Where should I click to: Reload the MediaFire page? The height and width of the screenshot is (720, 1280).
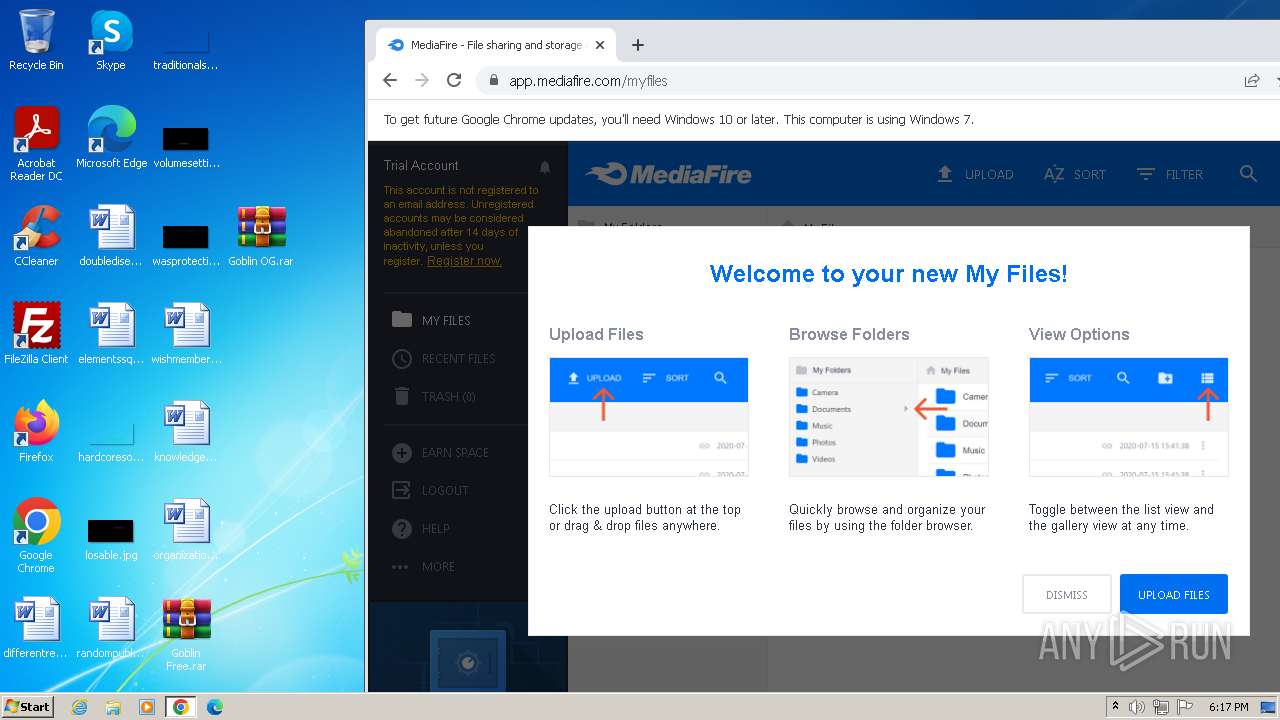tap(454, 80)
